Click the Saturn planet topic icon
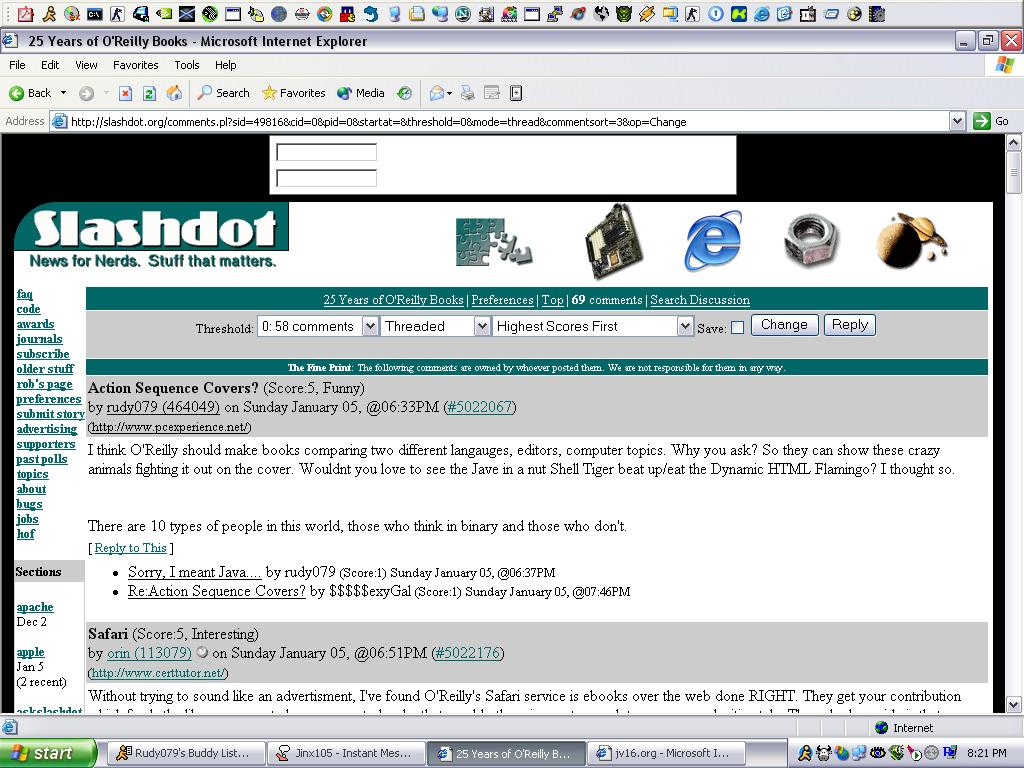The width and height of the screenshot is (1024, 768). 911,241
